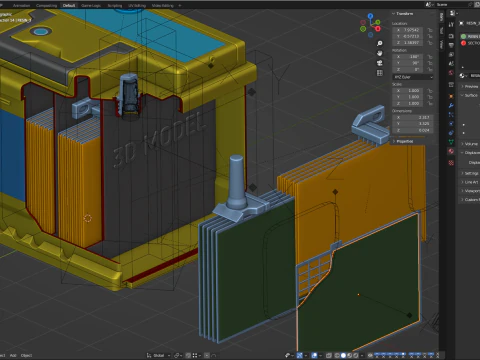Open the Add menu in viewport header
The width and height of the screenshot is (480, 360).
tap(13, 355)
